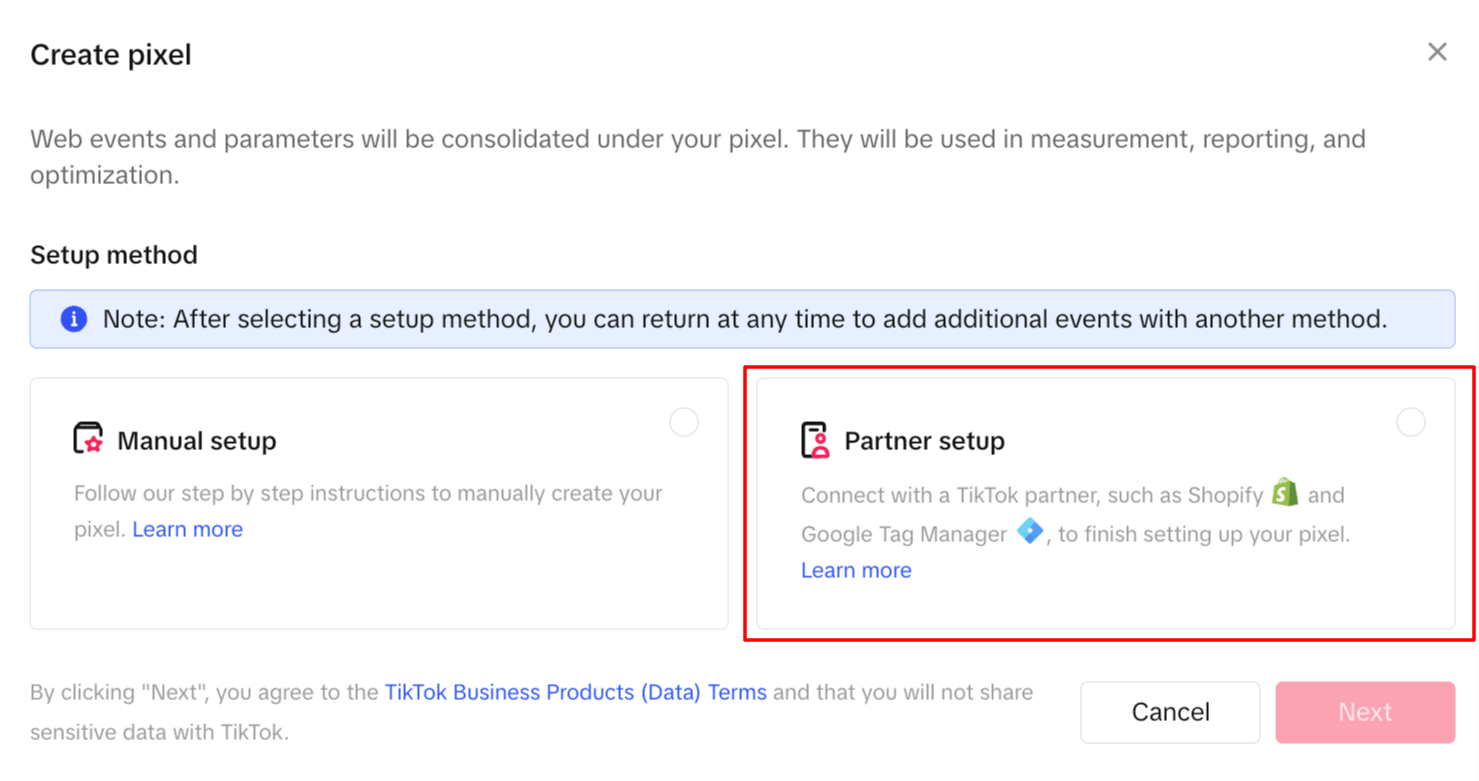Click the blue info icon in the note

tap(73, 319)
